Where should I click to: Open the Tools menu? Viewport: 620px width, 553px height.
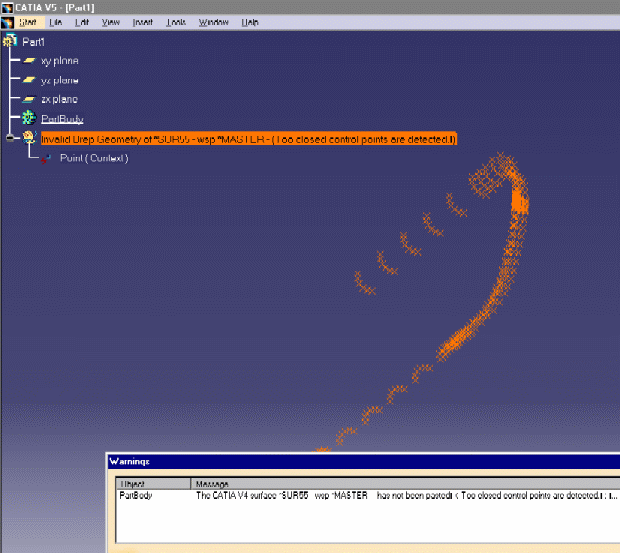pos(176,22)
